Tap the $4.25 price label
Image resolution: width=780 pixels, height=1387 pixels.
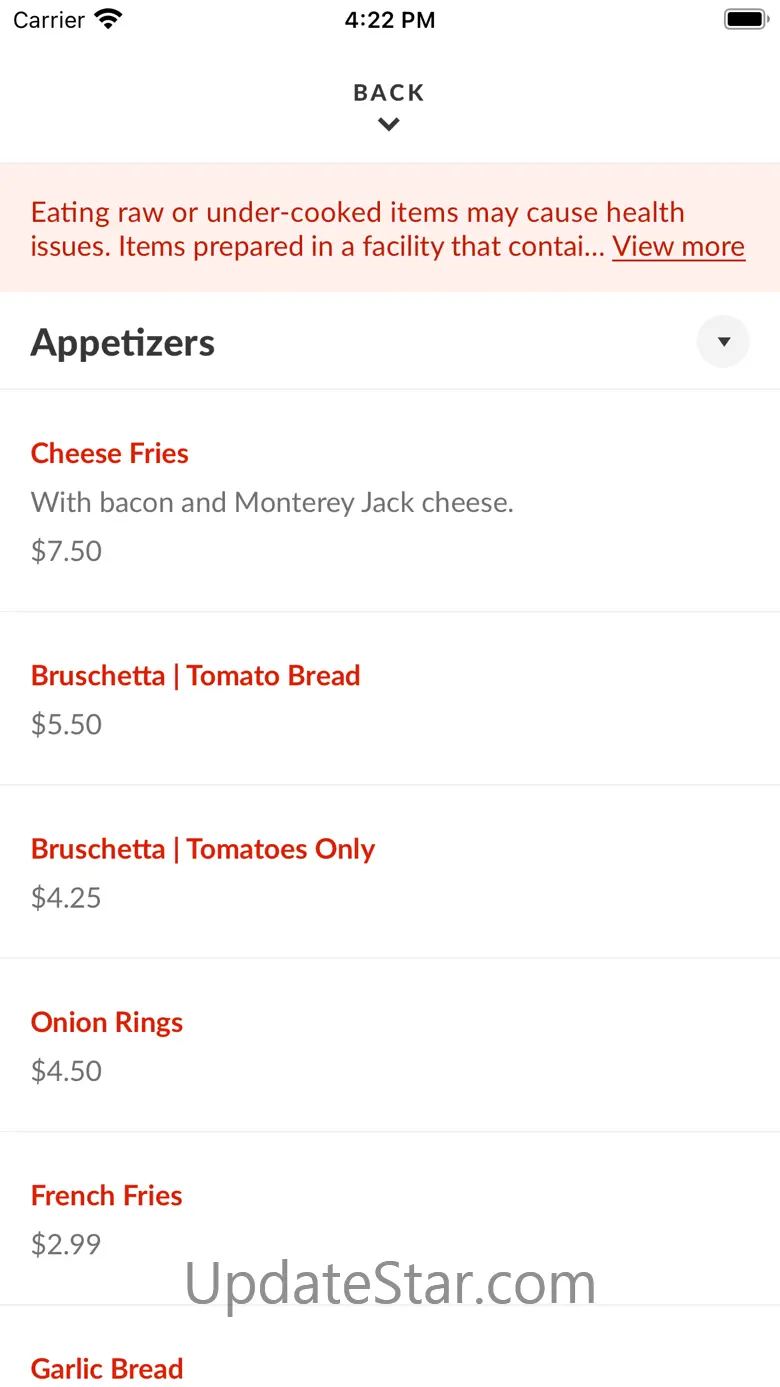click(x=66, y=897)
